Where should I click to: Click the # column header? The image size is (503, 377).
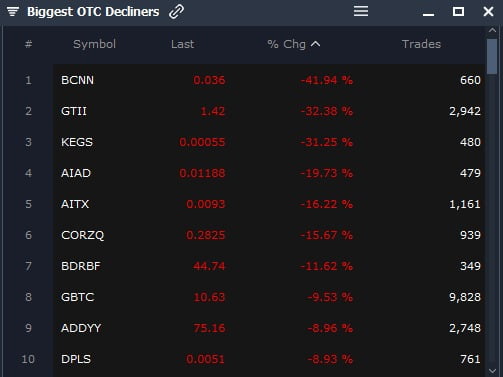[28, 44]
